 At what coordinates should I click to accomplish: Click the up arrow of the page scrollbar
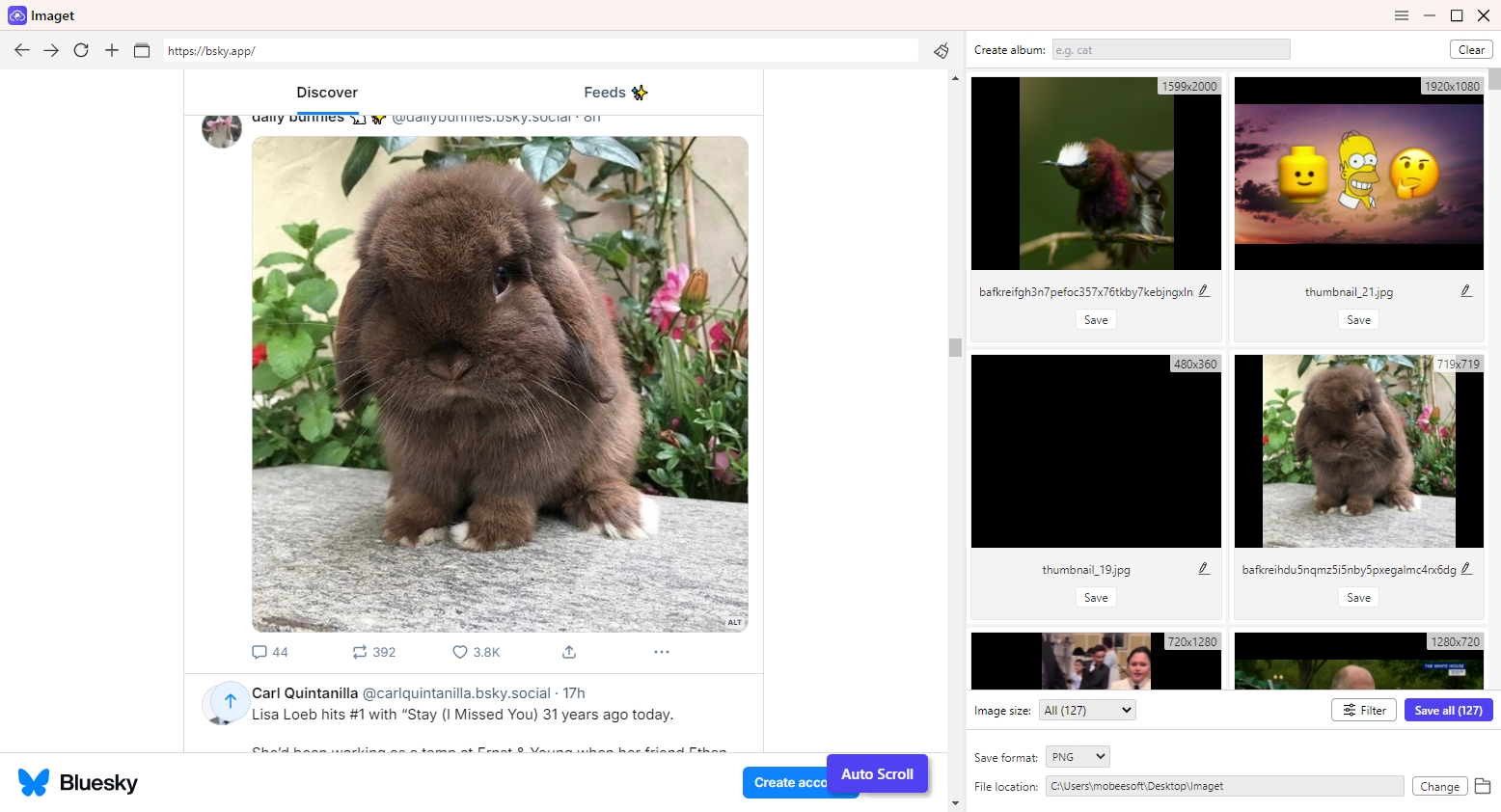pos(955,77)
